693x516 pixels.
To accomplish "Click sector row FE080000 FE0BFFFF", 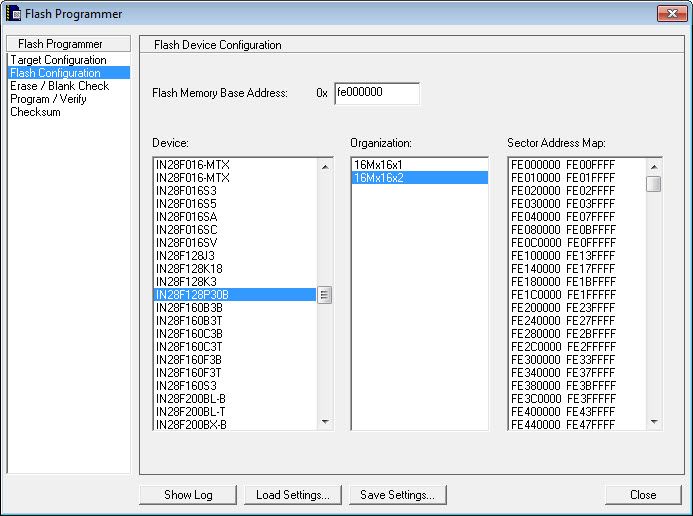I will coord(577,230).
